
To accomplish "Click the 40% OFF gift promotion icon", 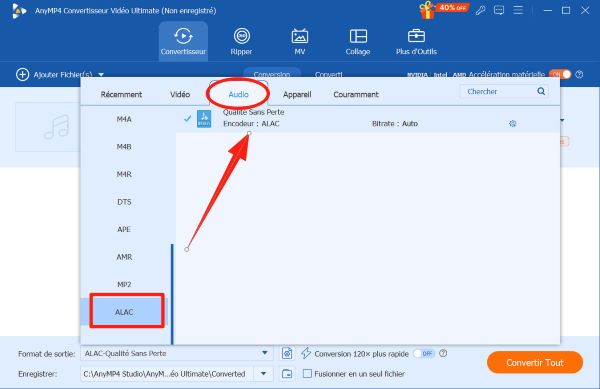I will (443, 10).
